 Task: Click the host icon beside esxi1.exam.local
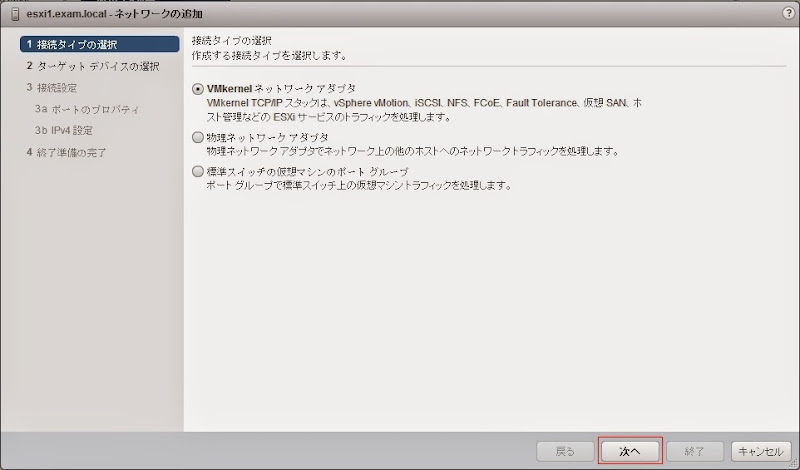click(x=15, y=14)
